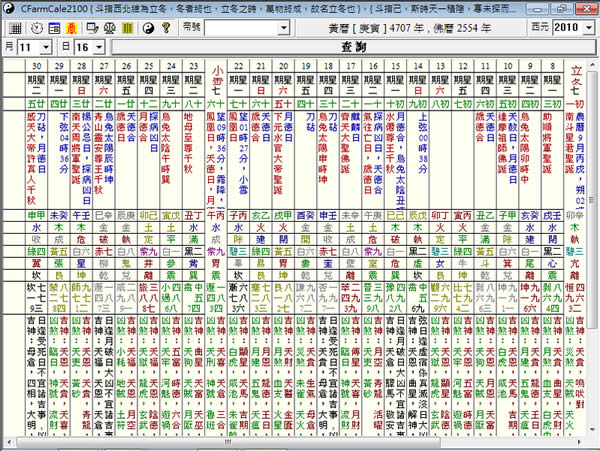Screen dimensions: 600x451
Task: Click the horizontal scrollbar right arrow
Action: pyautogui.click(x=580, y=442)
